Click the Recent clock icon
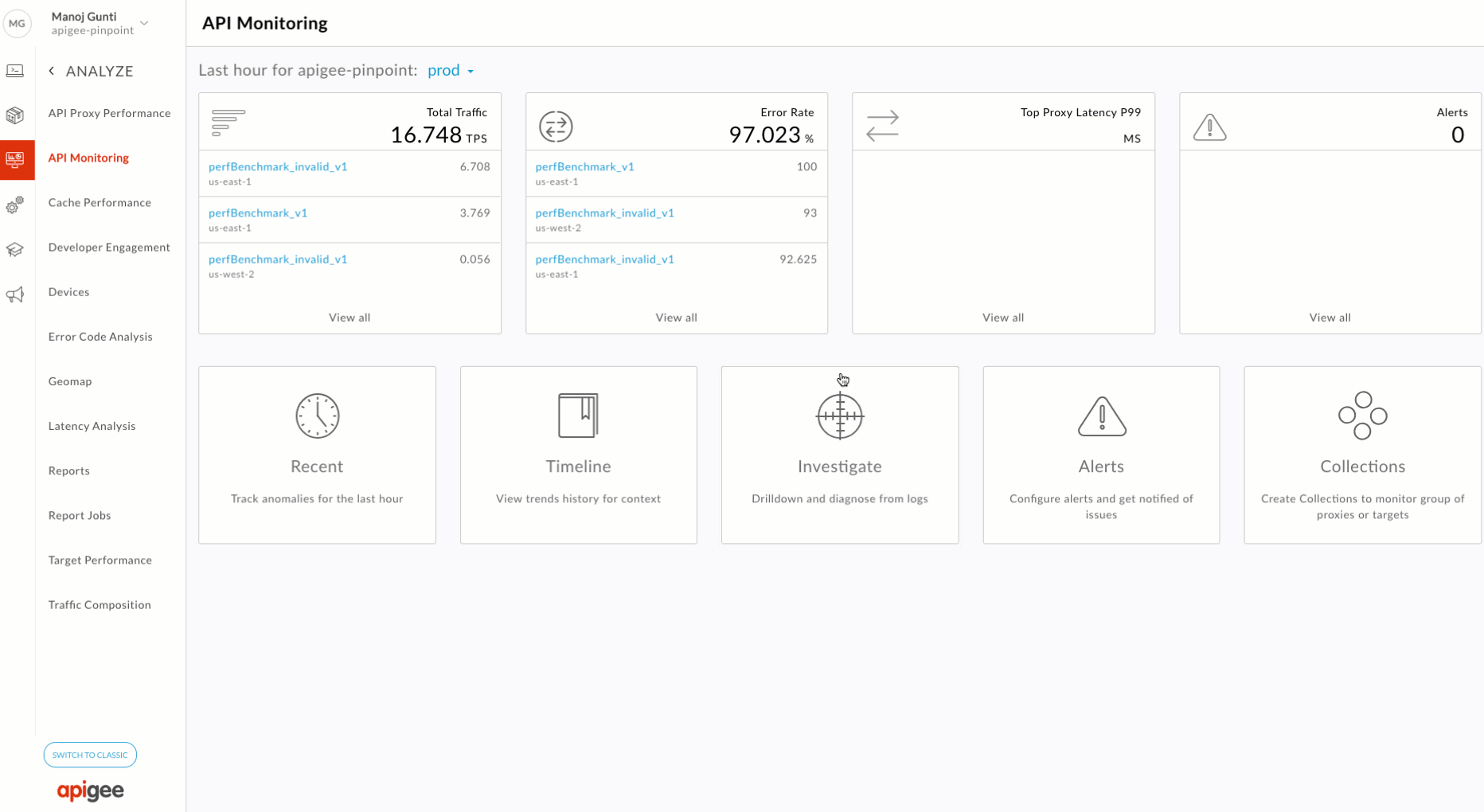 (x=318, y=416)
